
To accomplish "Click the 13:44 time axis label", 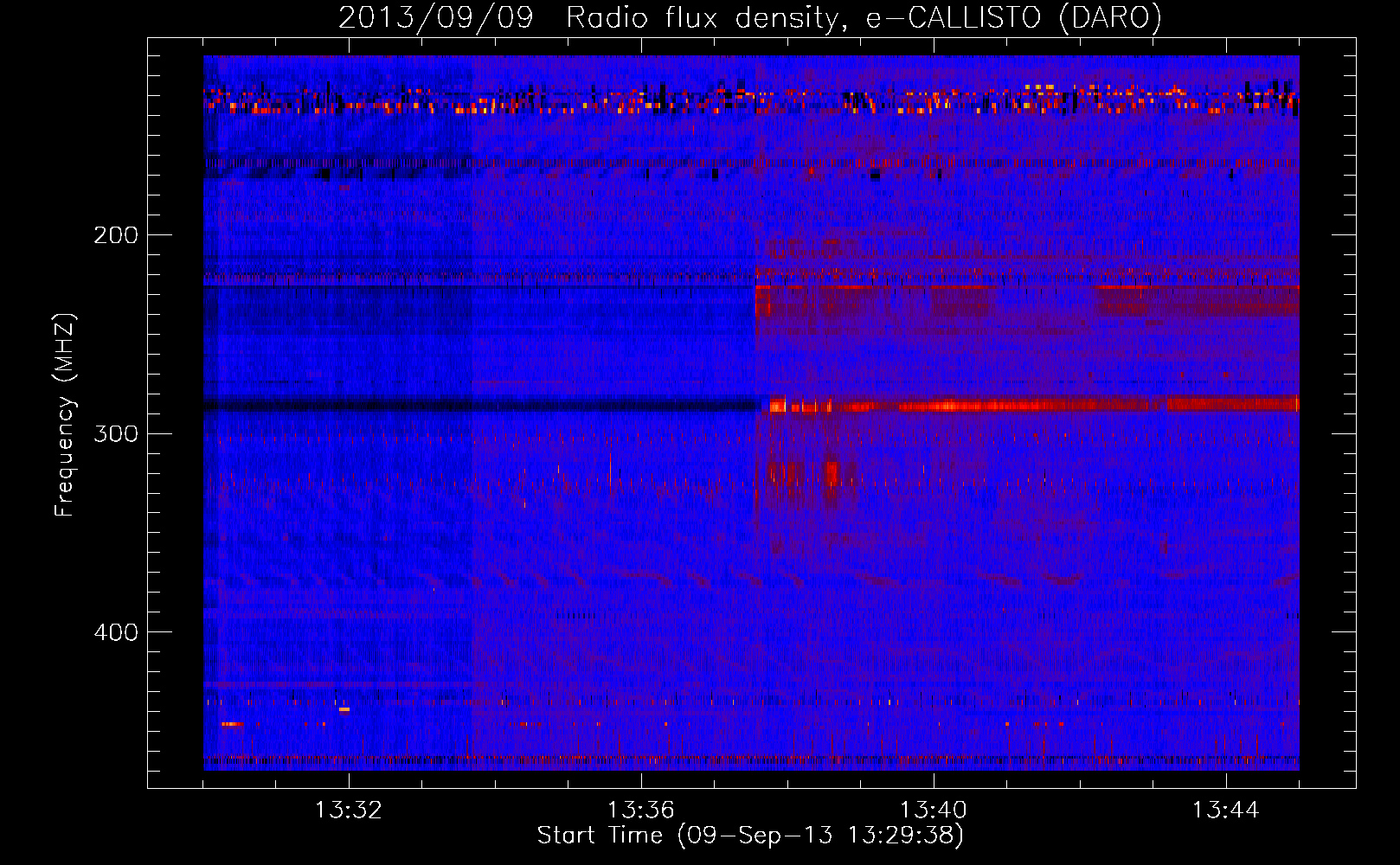I will click(x=1226, y=811).
